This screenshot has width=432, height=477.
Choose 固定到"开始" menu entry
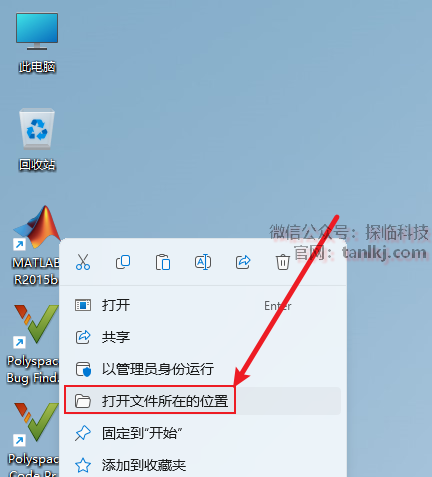[203, 433]
